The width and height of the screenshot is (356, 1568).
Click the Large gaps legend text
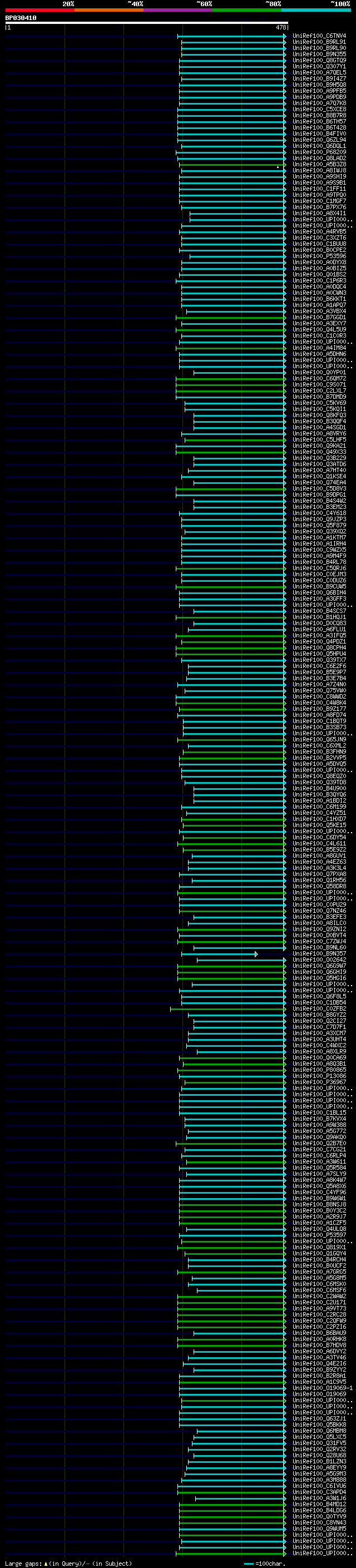coord(68,1563)
